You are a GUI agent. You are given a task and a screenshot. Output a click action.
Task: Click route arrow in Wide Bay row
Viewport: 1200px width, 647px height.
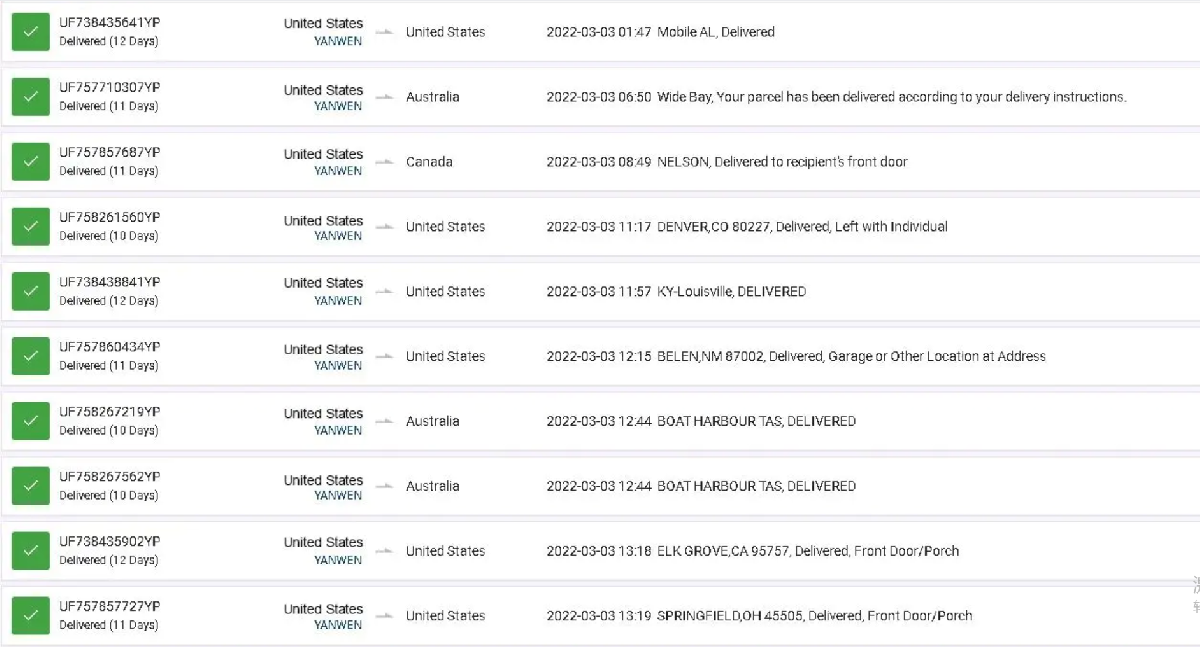pos(384,98)
